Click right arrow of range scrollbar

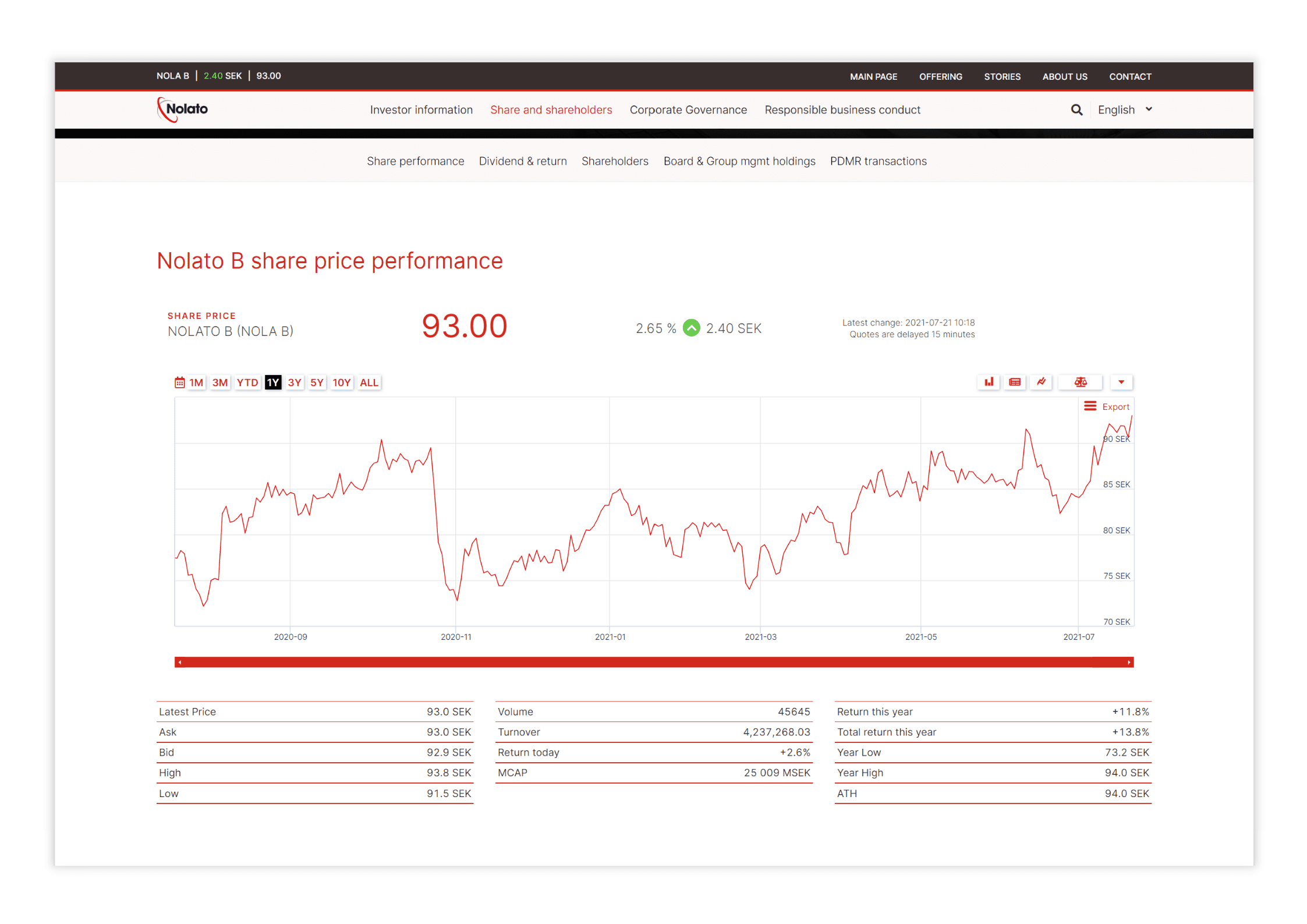(1129, 662)
